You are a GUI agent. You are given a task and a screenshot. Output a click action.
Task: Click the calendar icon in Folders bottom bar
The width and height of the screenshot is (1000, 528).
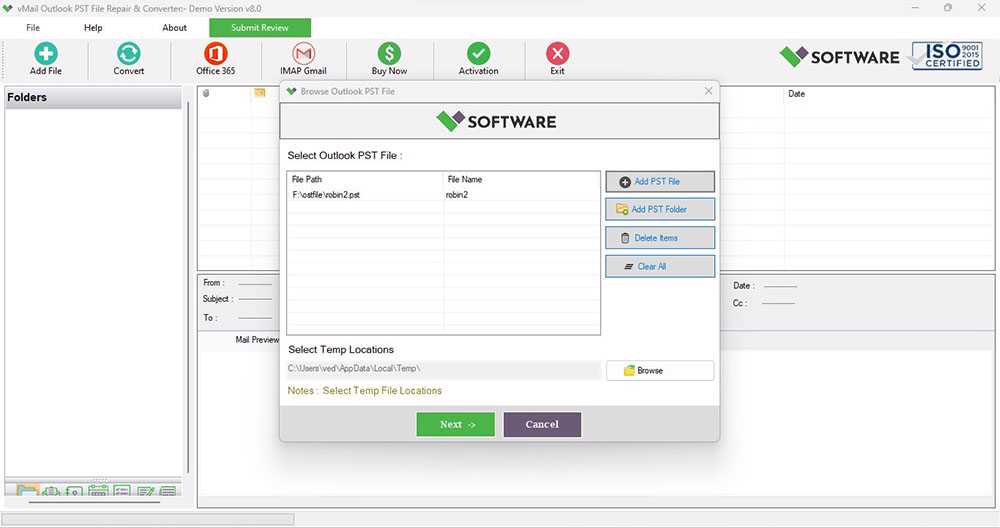[98, 491]
